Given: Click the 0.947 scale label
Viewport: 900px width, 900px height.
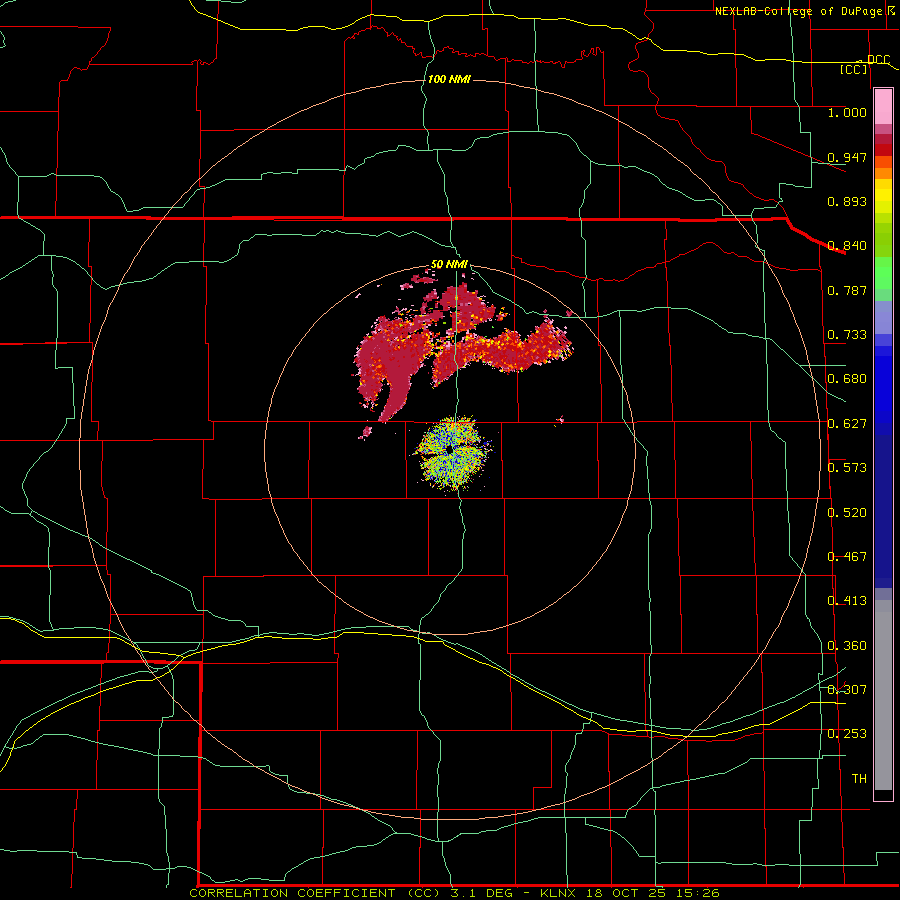Looking at the screenshot, I should point(847,157).
